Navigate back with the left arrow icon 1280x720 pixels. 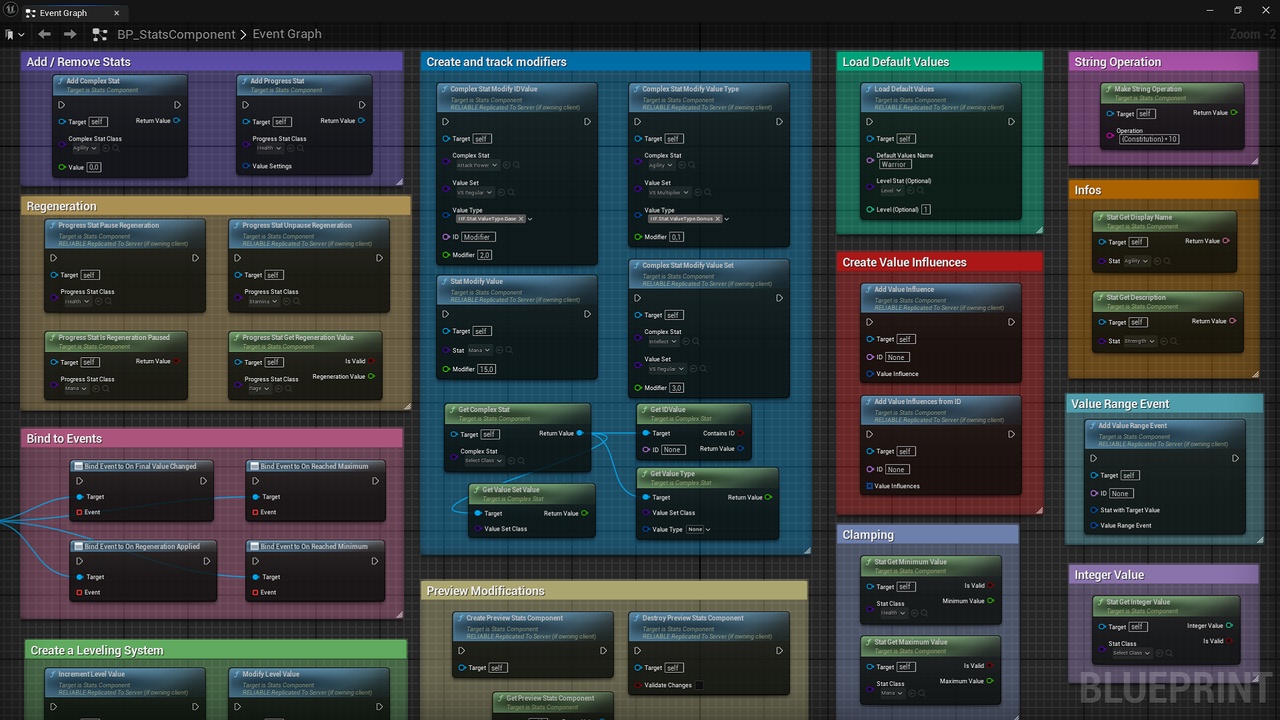click(x=44, y=34)
